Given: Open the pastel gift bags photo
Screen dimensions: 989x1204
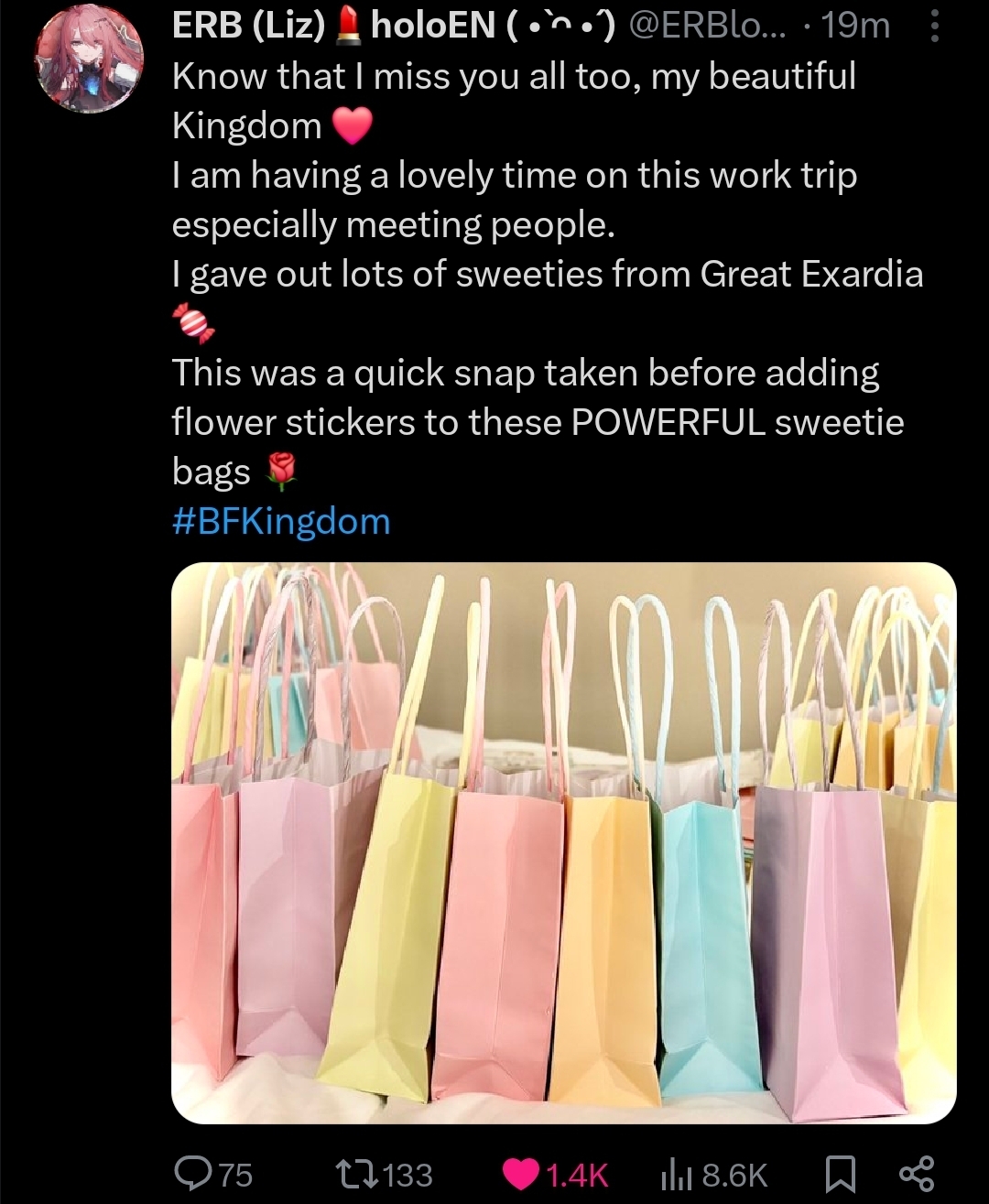Looking at the screenshot, I should pyautogui.click(x=564, y=843).
